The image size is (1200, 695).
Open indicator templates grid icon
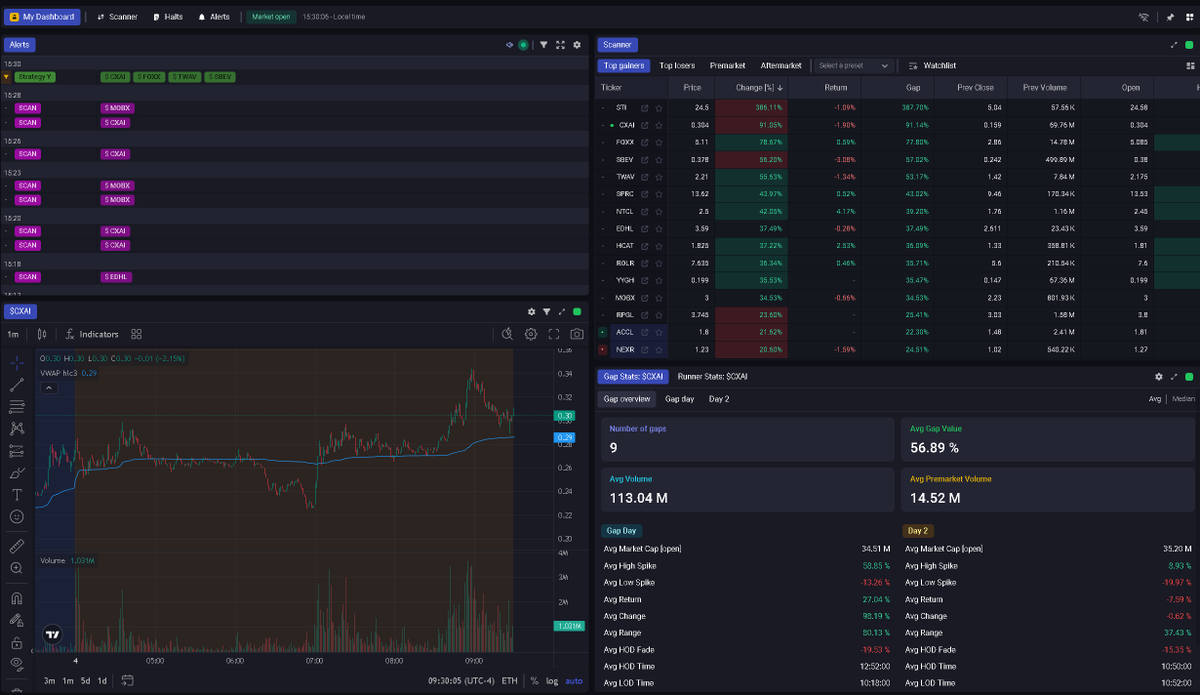point(137,334)
